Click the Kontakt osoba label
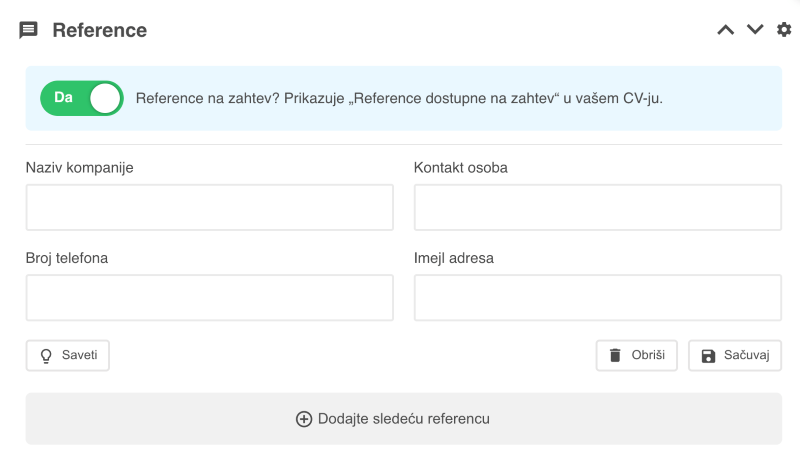This screenshot has height=459, width=800. coord(461,168)
